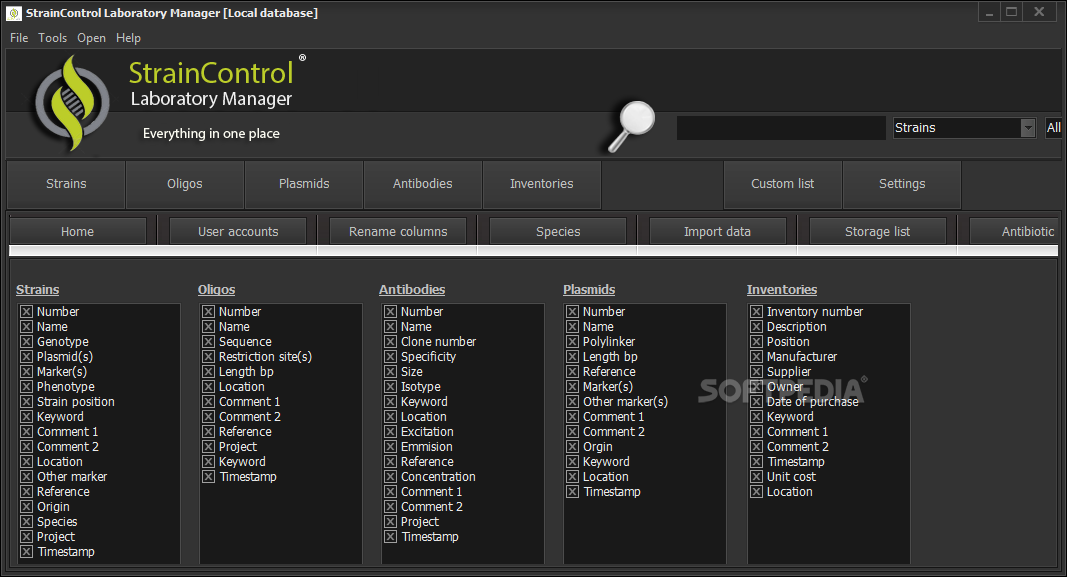1067x577 pixels.
Task: Open the Custom list tab
Action: pyautogui.click(x=783, y=184)
